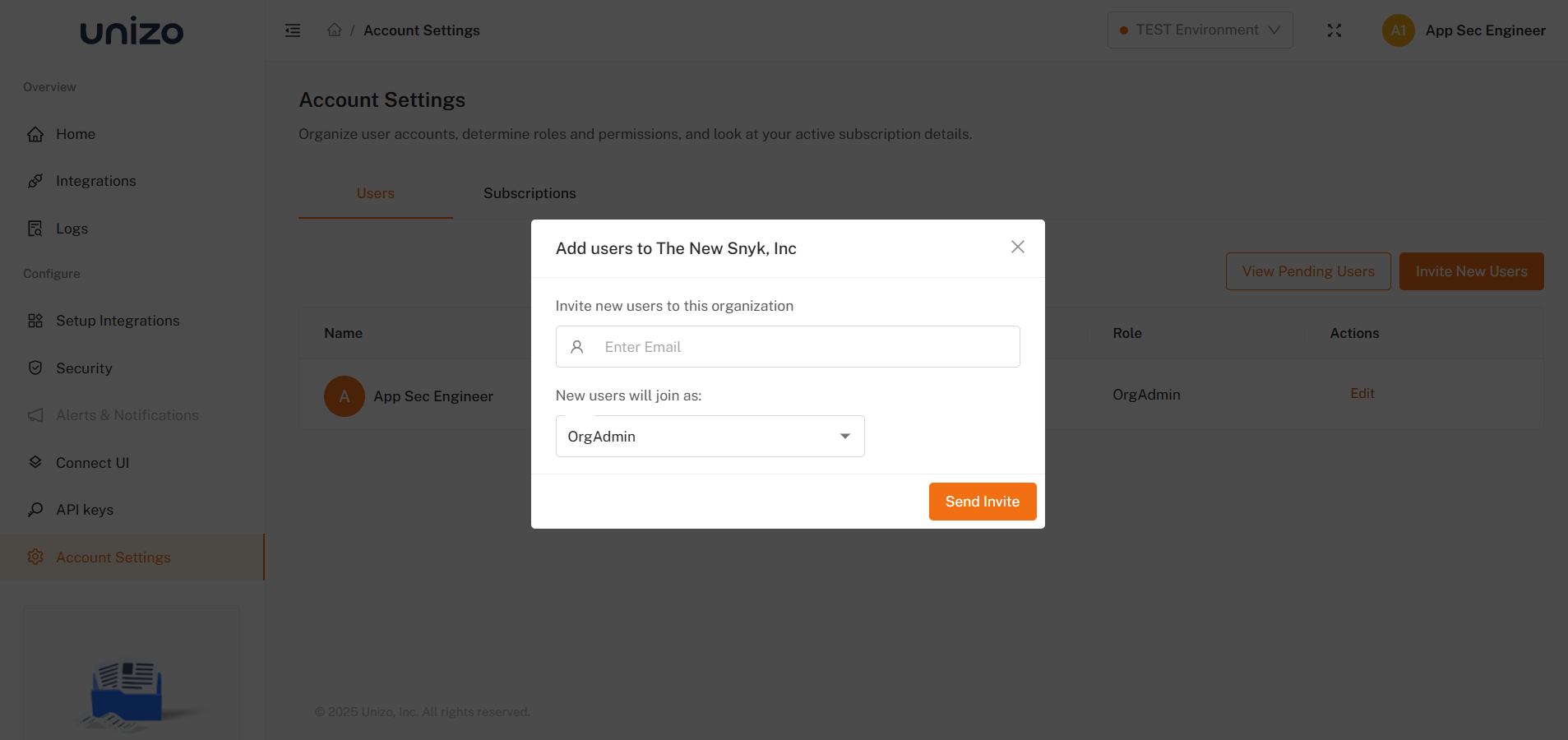Click the person icon in email field
This screenshot has width=1568, height=740.
[x=577, y=347]
